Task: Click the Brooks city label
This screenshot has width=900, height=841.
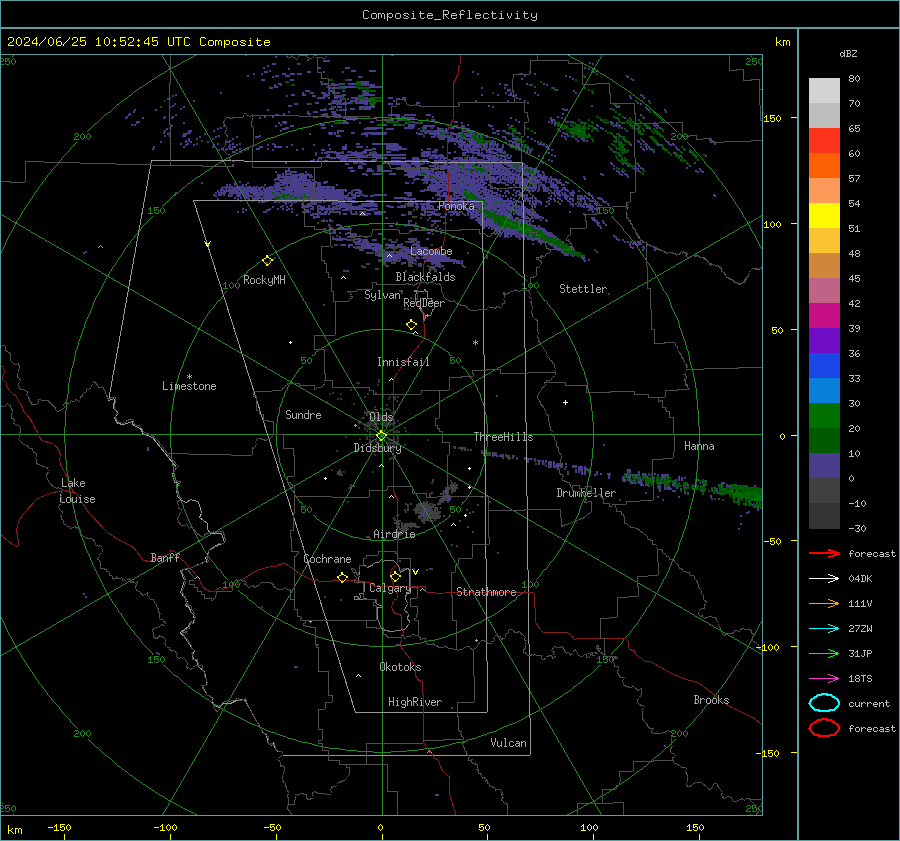Action: pos(711,700)
